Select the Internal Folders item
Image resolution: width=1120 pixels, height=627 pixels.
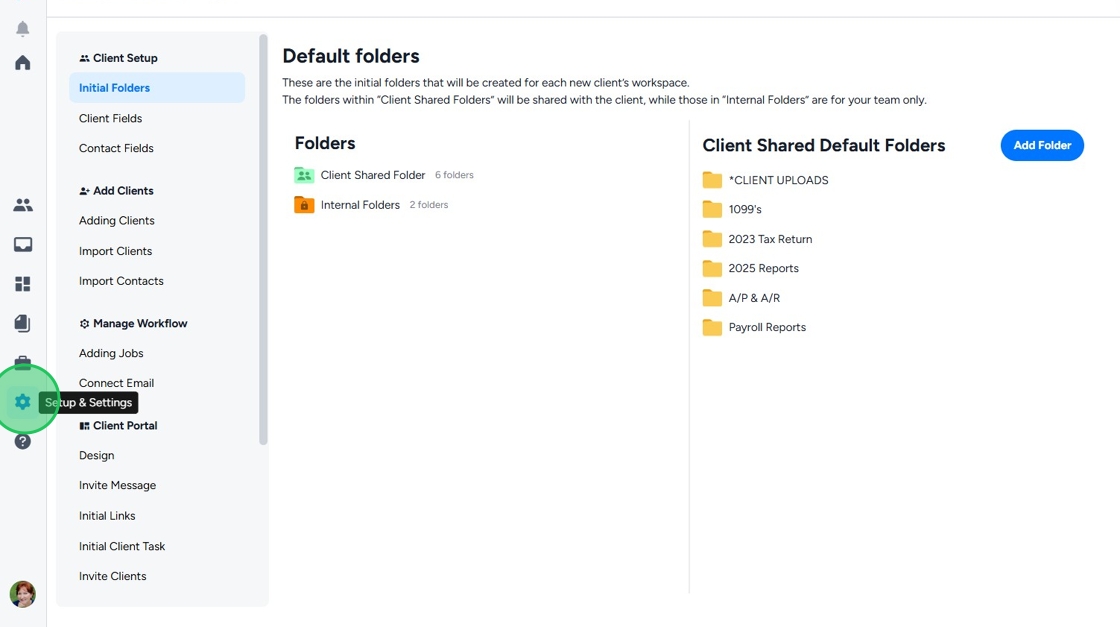click(x=359, y=205)
